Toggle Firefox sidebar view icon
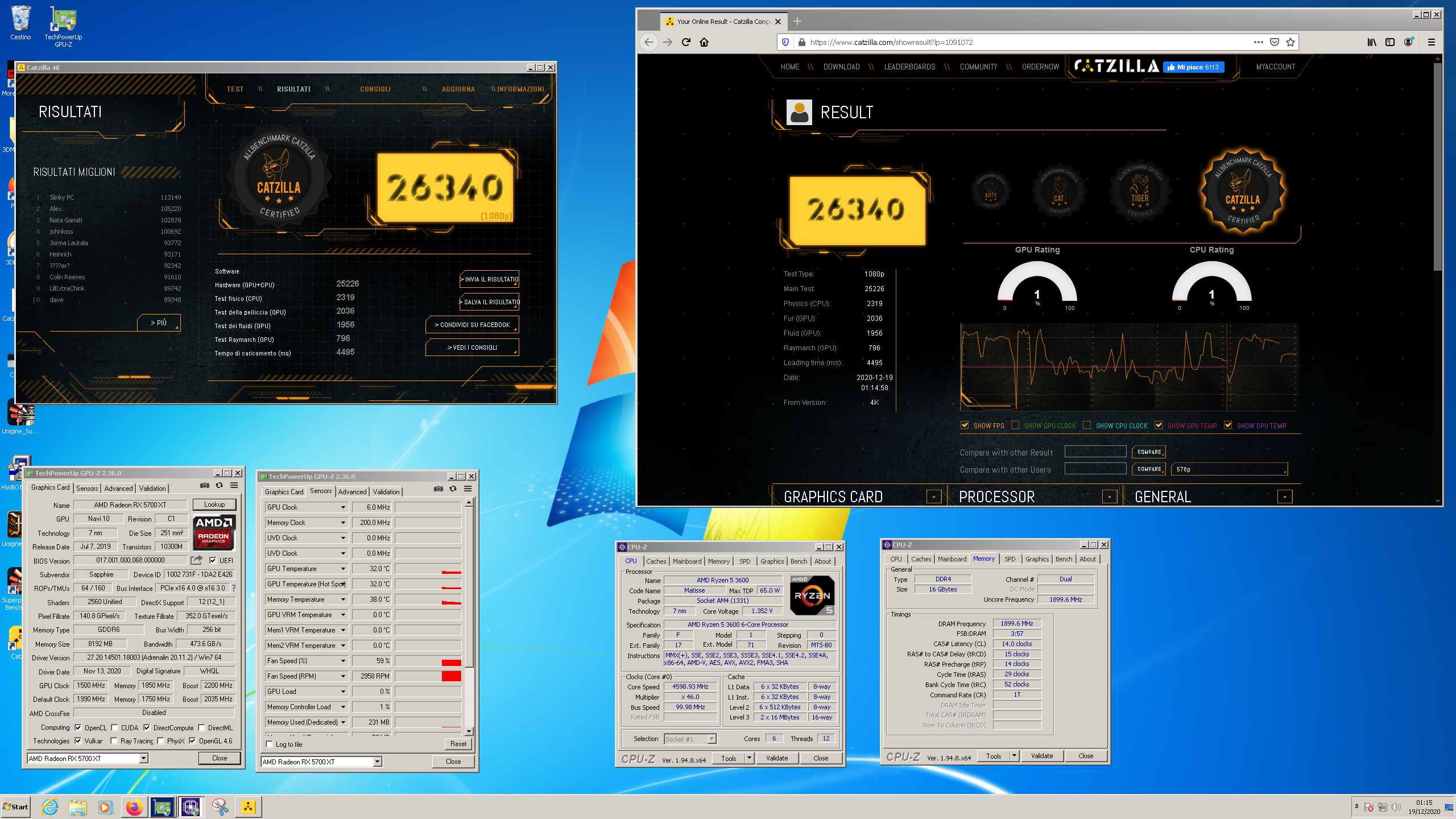The width and height of the screenshot is (1456, 819). [x=1390, y=42]
